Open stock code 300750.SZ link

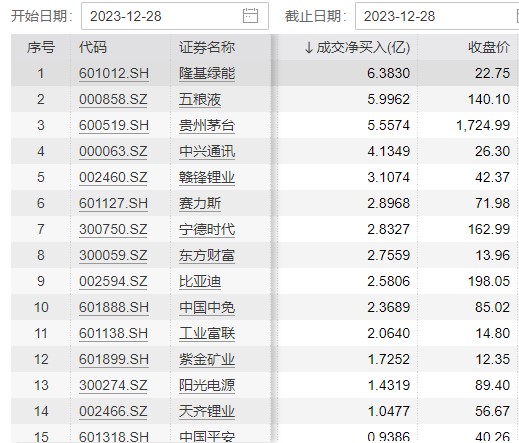click(113, 229)
